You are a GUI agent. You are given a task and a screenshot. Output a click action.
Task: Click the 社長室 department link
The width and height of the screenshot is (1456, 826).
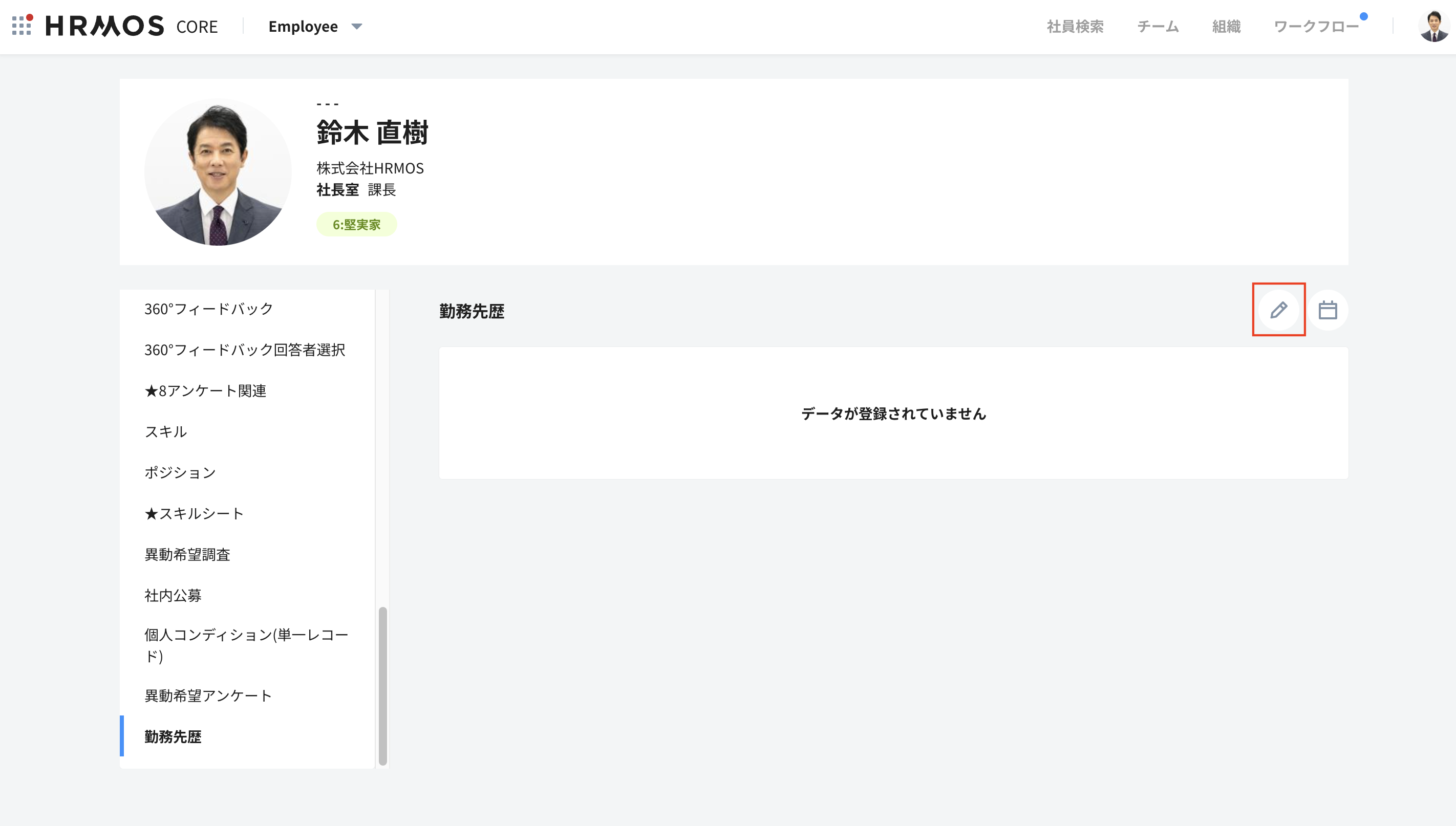(337, 190)
